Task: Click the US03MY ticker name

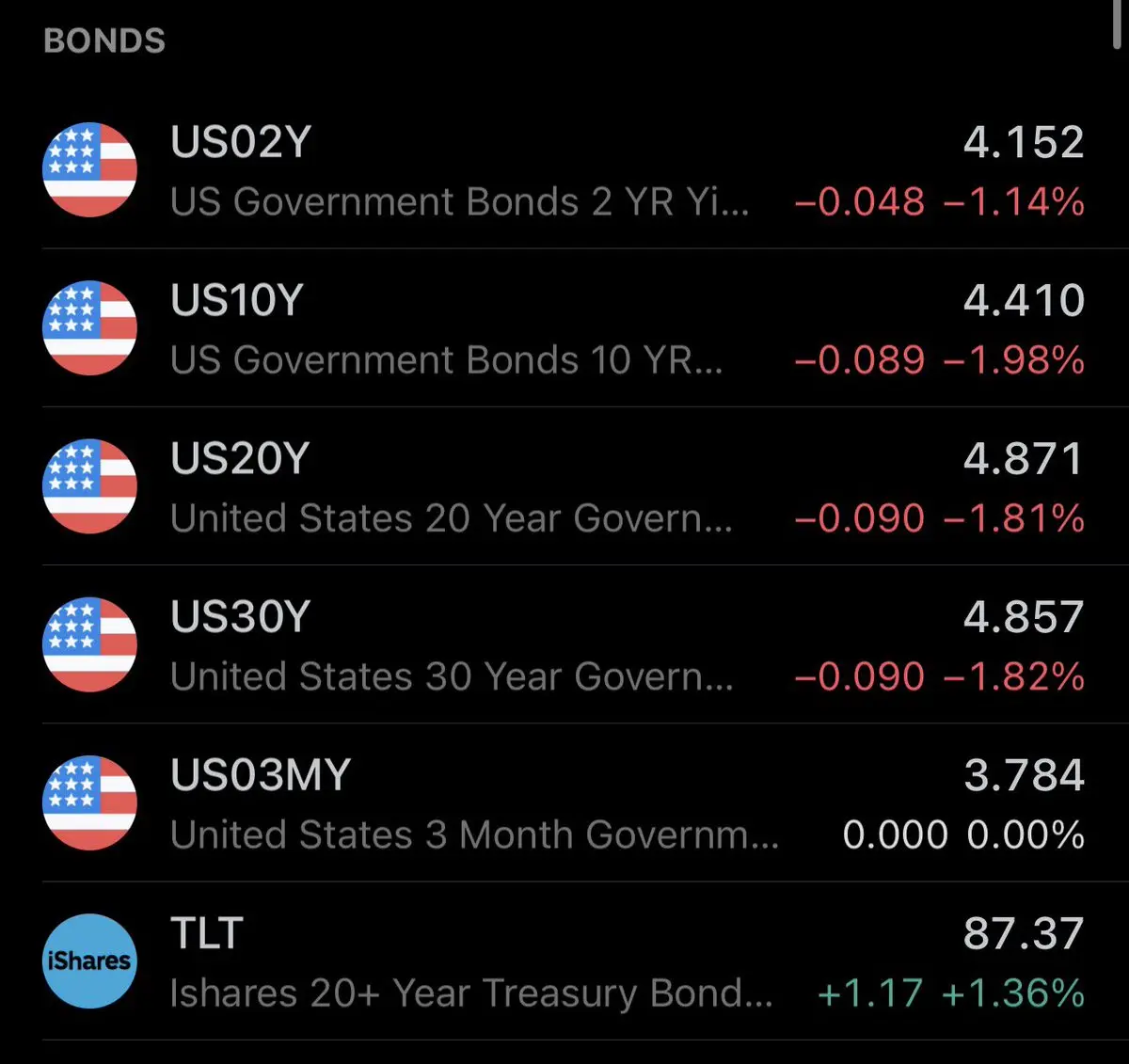Action: [x=261, y=775]
